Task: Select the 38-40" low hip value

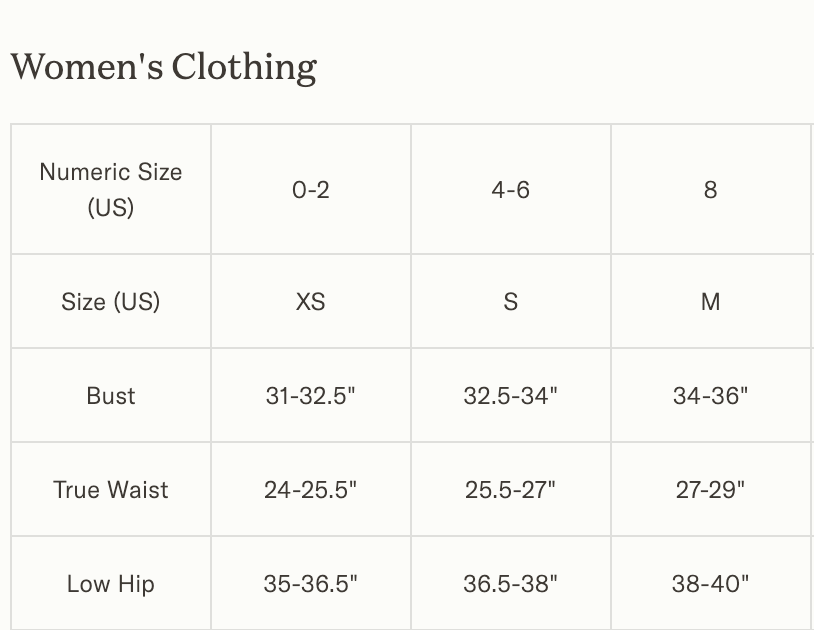Action: point(711,583)
